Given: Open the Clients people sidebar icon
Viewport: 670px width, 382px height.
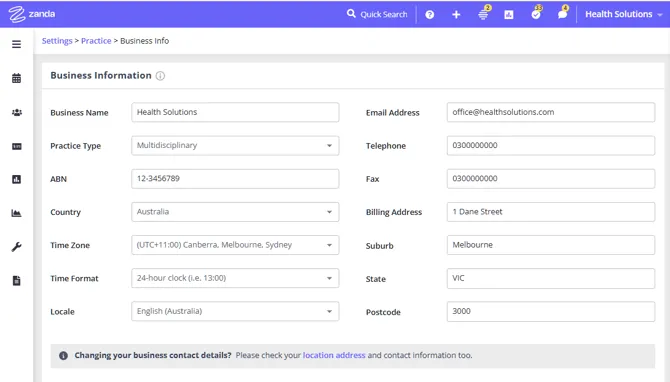Looking at the screenshot, I should point(16,112).
